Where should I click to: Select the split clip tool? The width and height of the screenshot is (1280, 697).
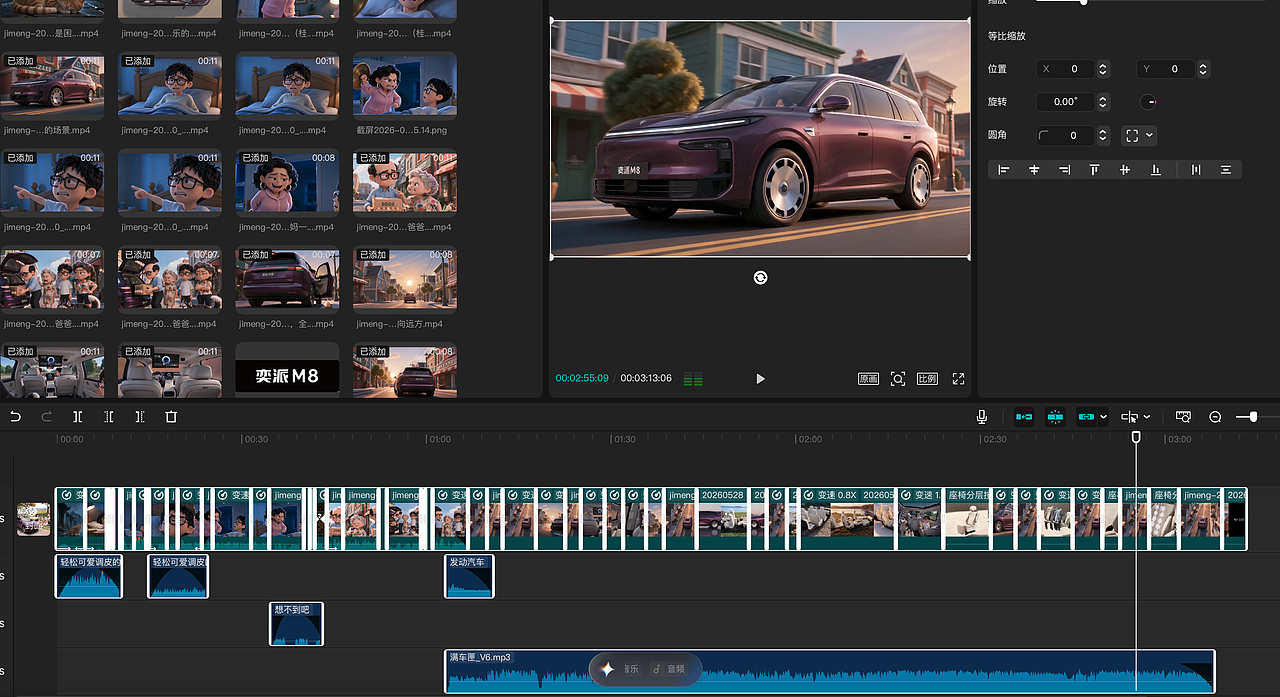[x=78, y=417]
